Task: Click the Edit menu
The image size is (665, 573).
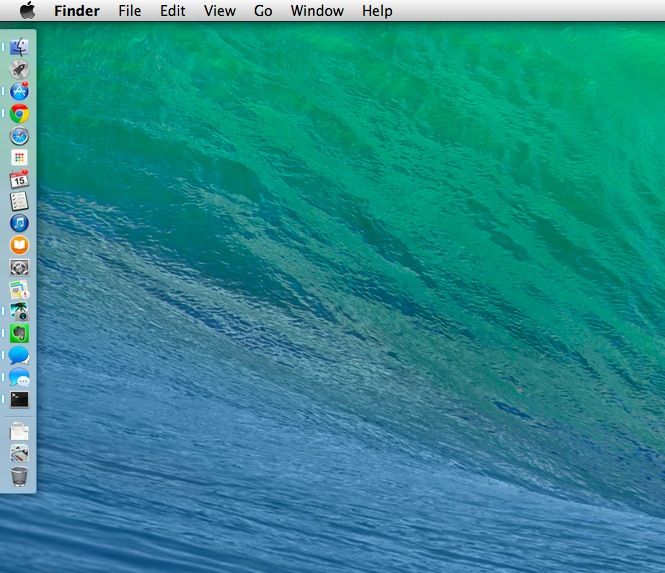Action: click(172, 11)
